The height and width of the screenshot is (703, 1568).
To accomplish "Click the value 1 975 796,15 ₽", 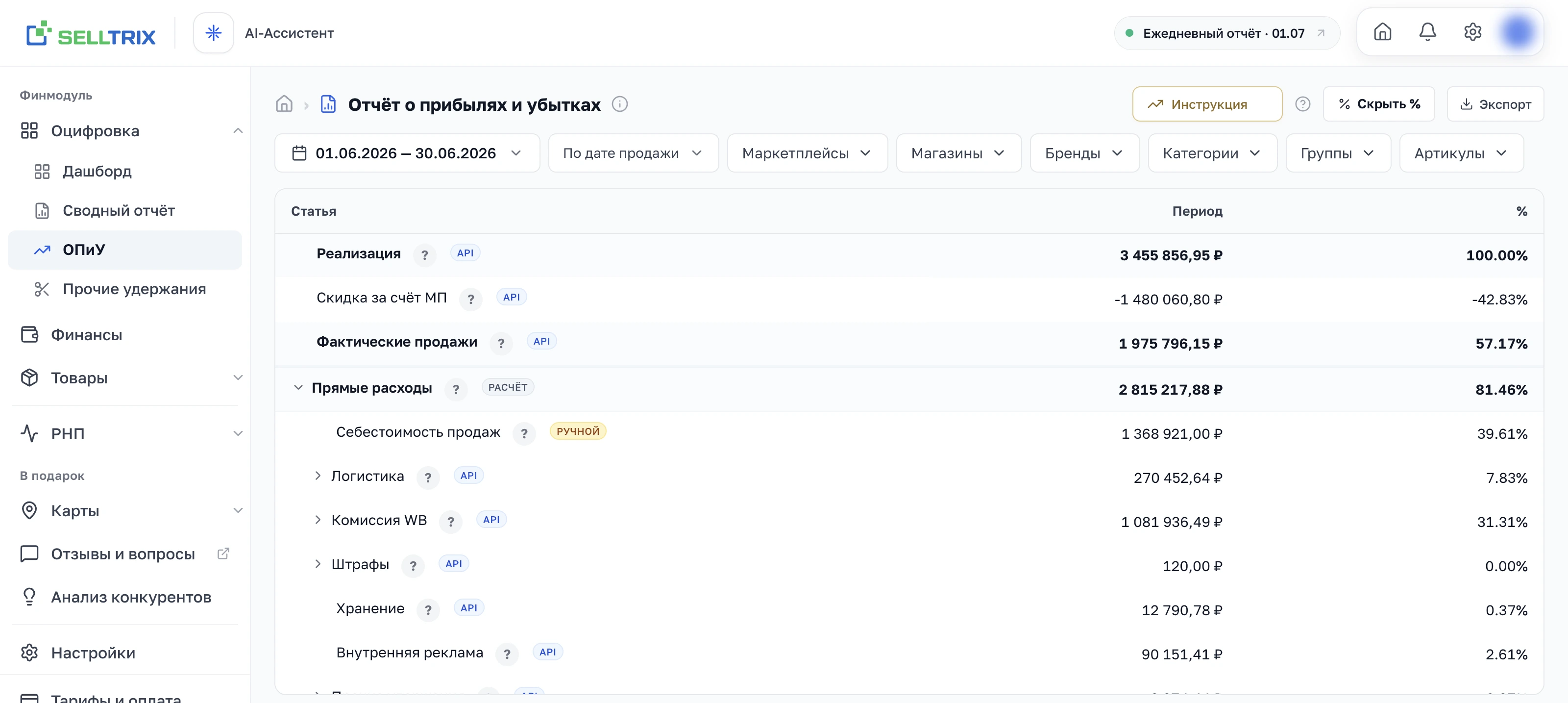I will (1171, 344).
